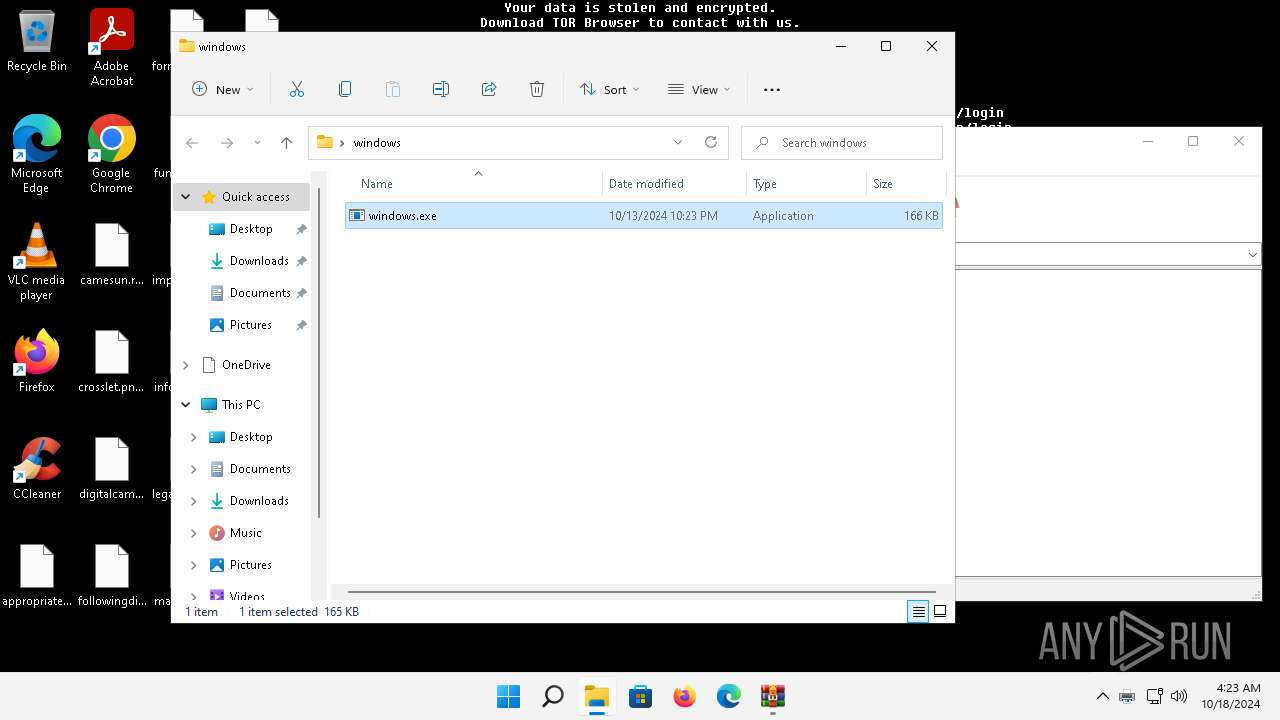Click the Rename icon in toolbar
This screenshot has height=720, width=1280.
(x=441, y=89)
